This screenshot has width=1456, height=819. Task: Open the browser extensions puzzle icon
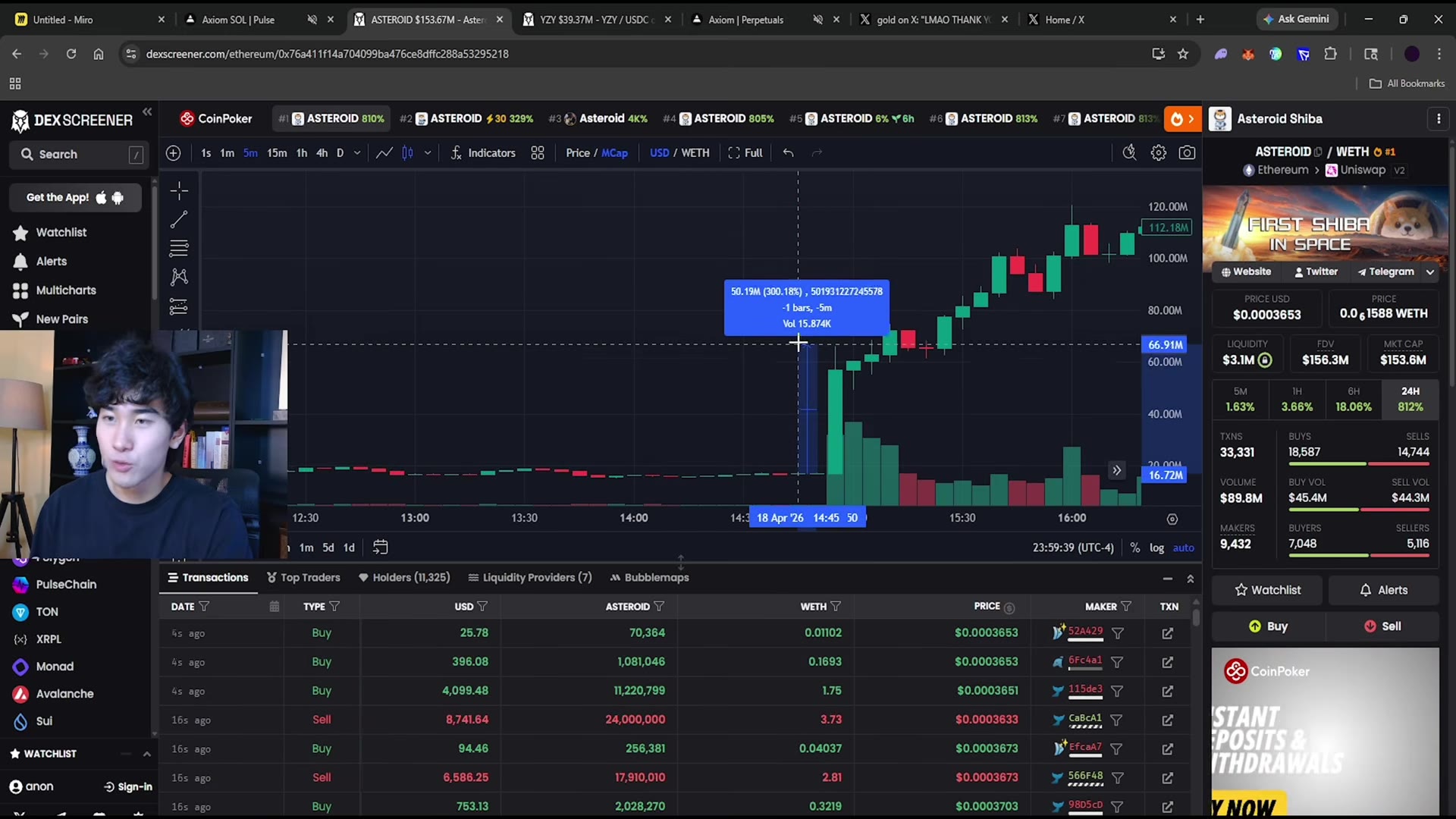pyautogui.click(x=1331, y=54)
